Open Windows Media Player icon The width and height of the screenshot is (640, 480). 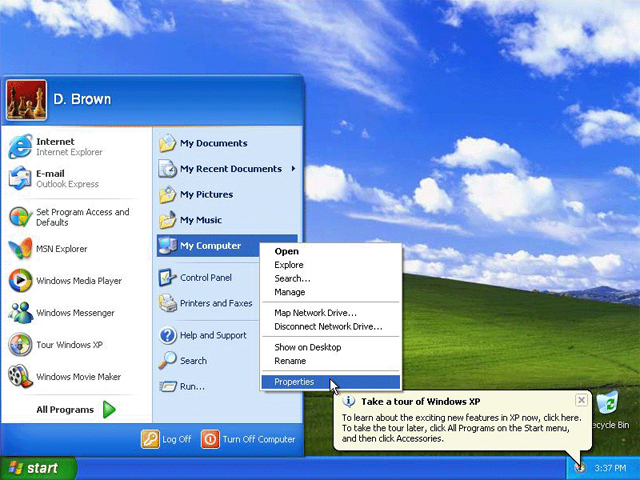click(x=20, y=280)
